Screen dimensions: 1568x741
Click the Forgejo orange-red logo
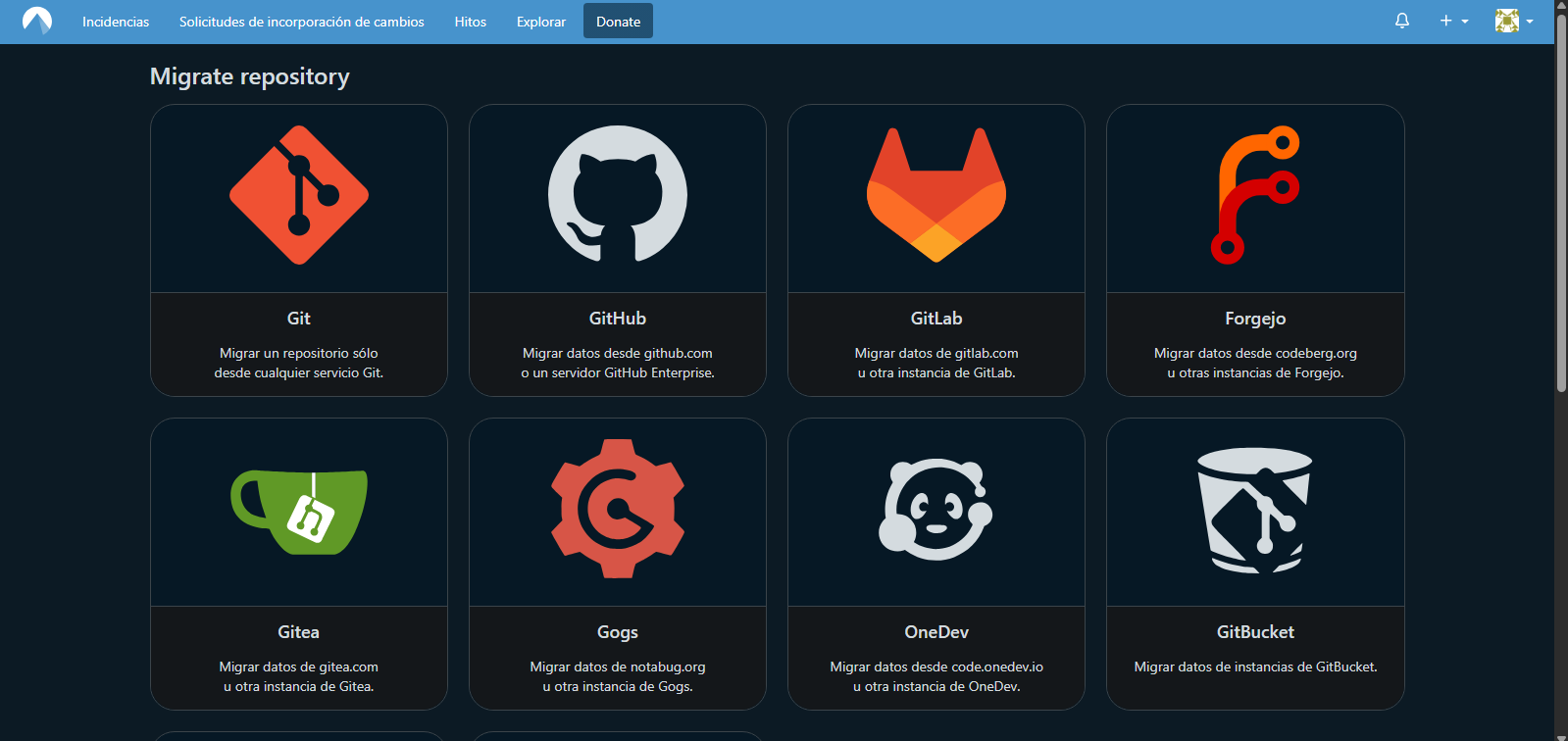pyautogui.click(x=1255, y=195)
